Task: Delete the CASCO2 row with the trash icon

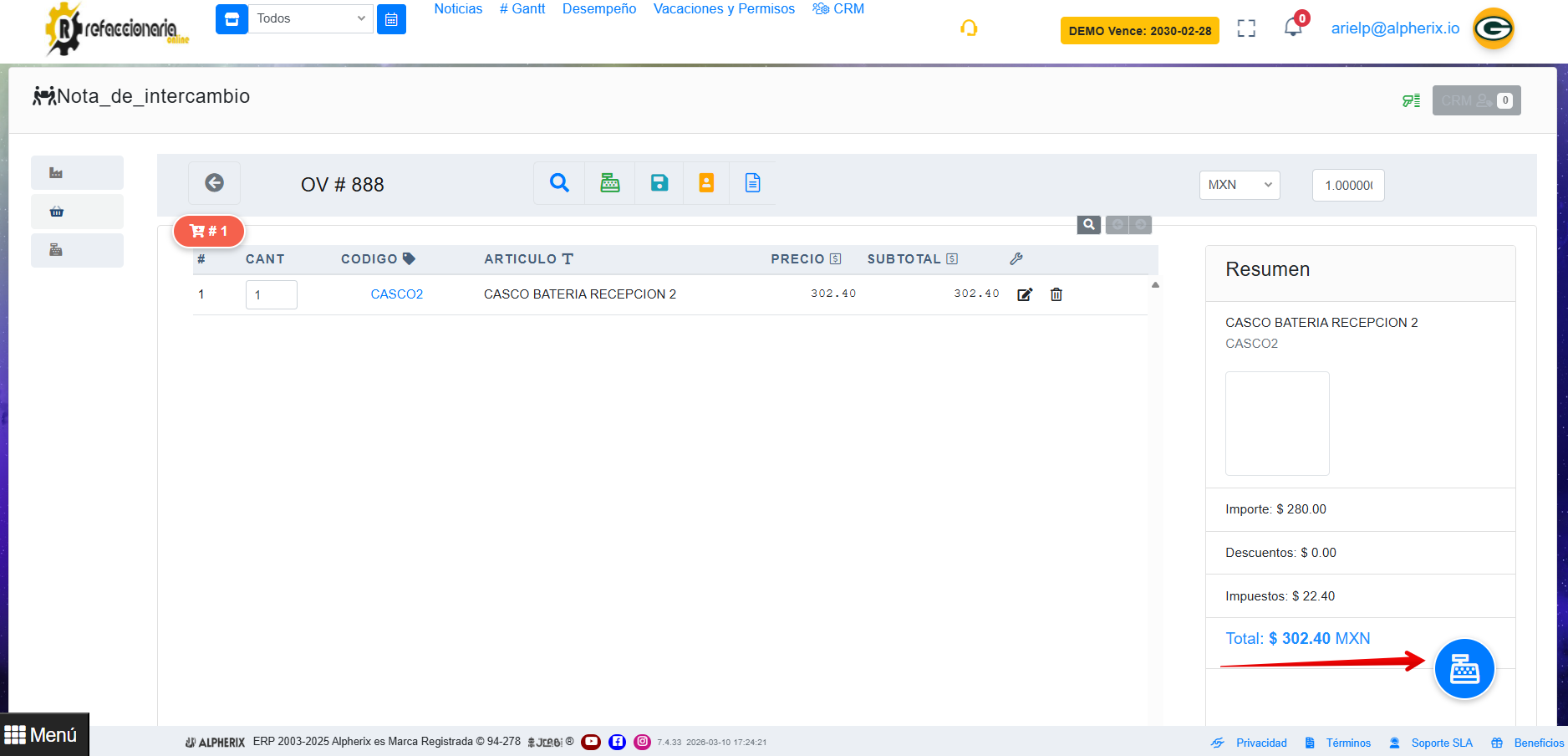Action: click(1056, 294)
